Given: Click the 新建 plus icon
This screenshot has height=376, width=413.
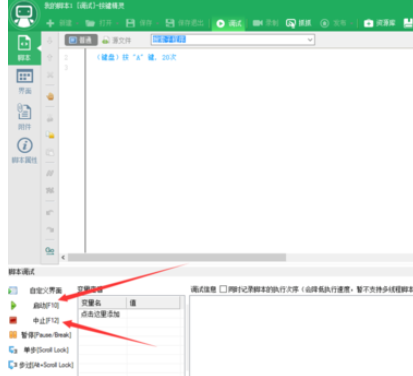Looking at the screenshot, I should point(50,23).
